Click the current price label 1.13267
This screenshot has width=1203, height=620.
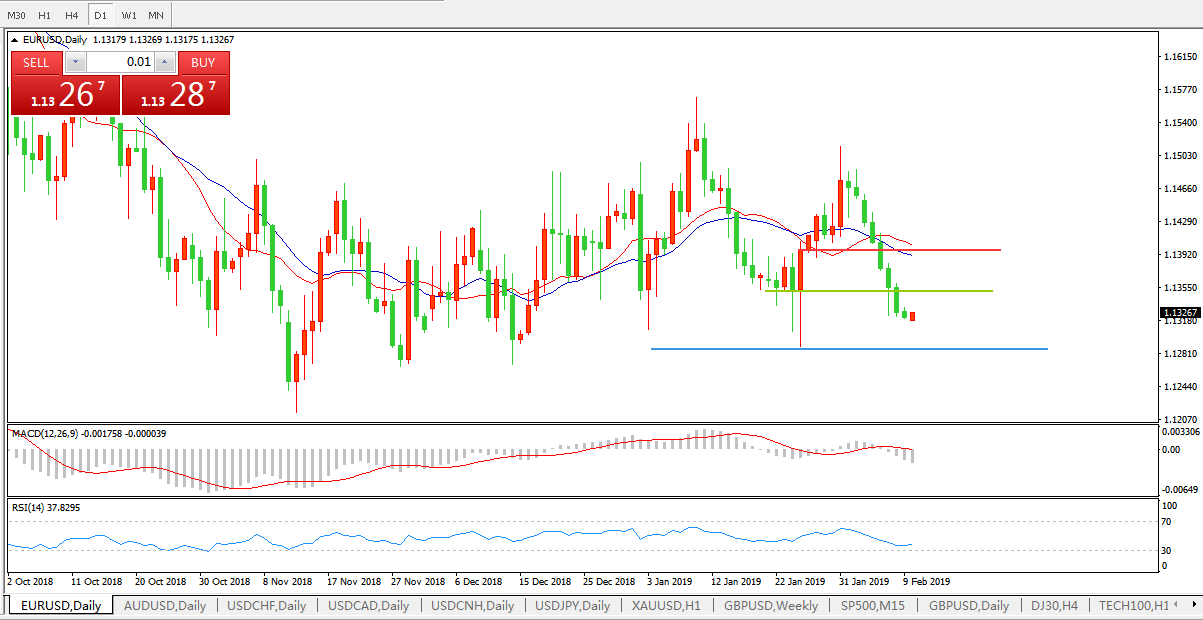(1180, 313)
